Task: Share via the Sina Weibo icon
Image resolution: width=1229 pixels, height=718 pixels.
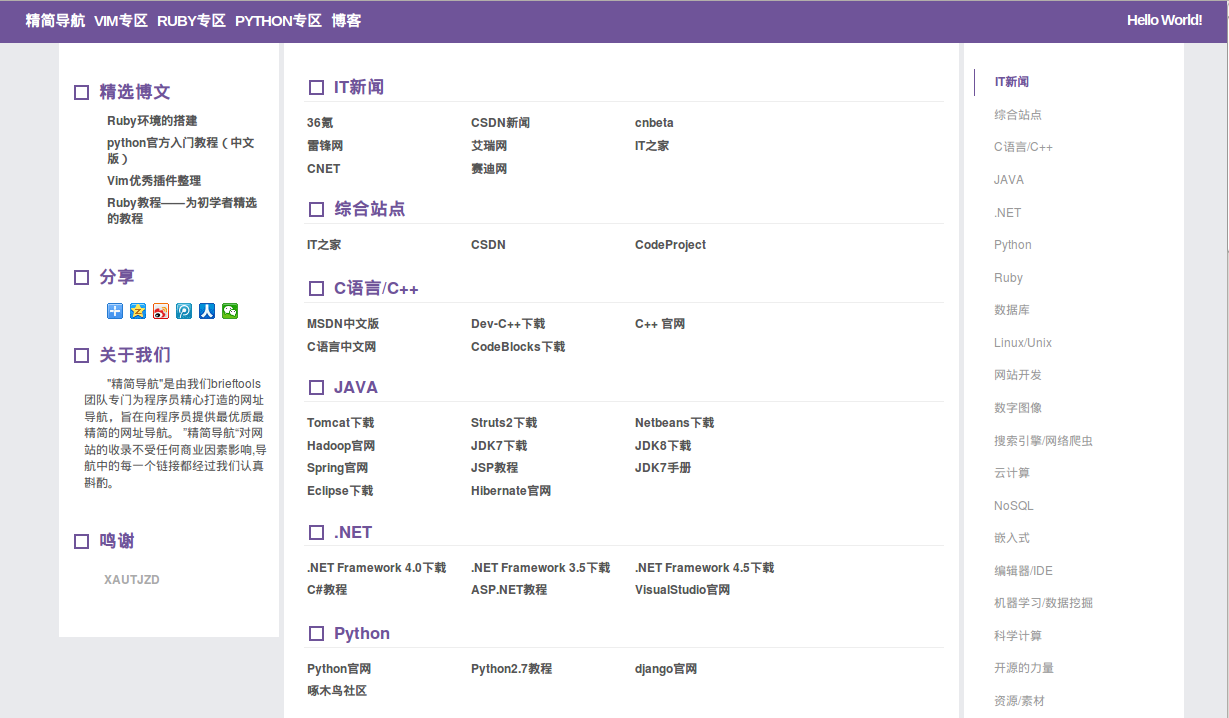Action: pos(161,311)
